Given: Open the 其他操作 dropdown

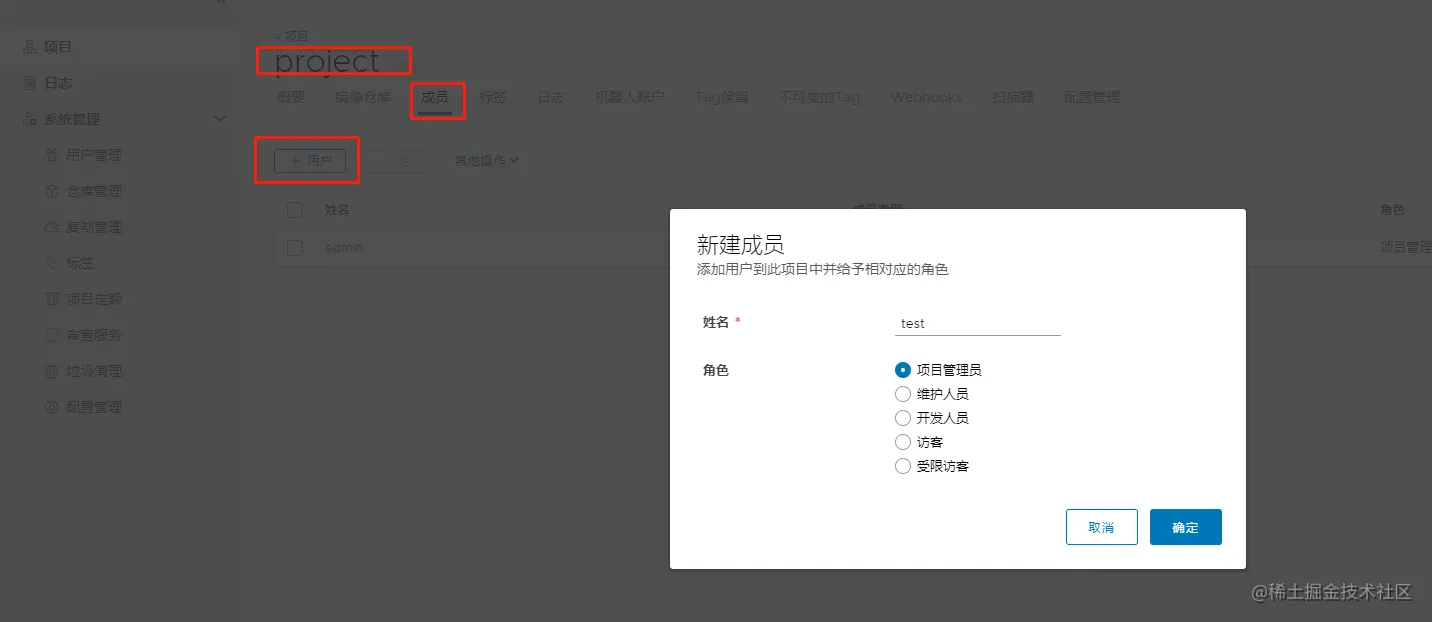Looking at the screenshot, I should click(487, 160).
